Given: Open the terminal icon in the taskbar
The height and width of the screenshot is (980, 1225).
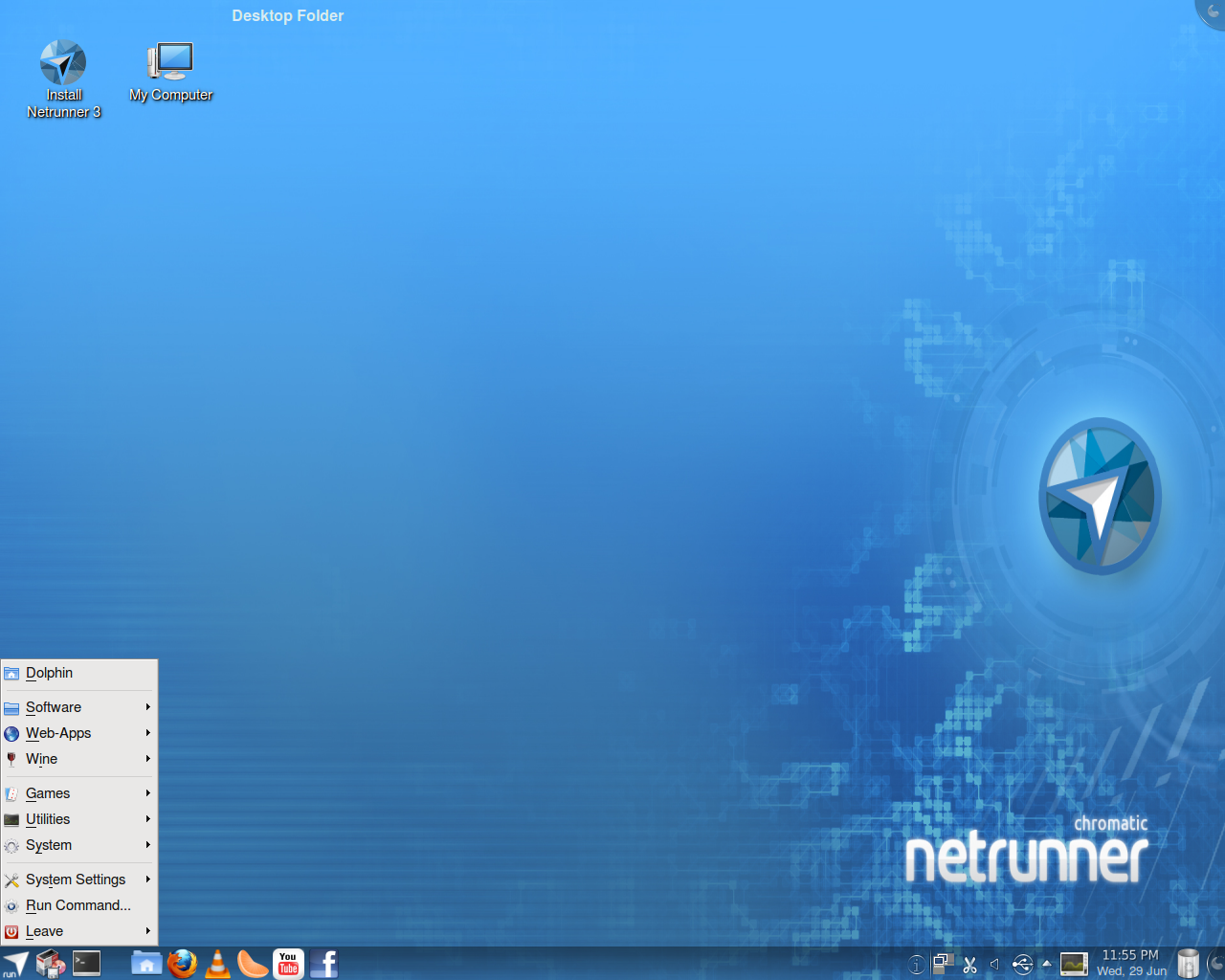Looking at the screenshot, I should [x=87, y=963].
